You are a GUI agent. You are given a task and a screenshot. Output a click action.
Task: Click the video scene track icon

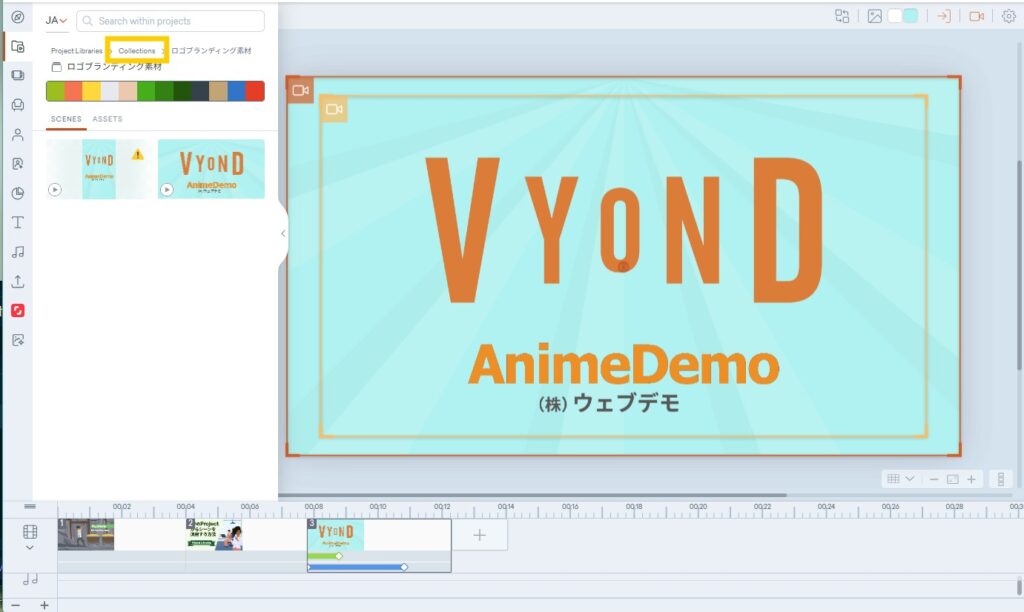(30, 532)
